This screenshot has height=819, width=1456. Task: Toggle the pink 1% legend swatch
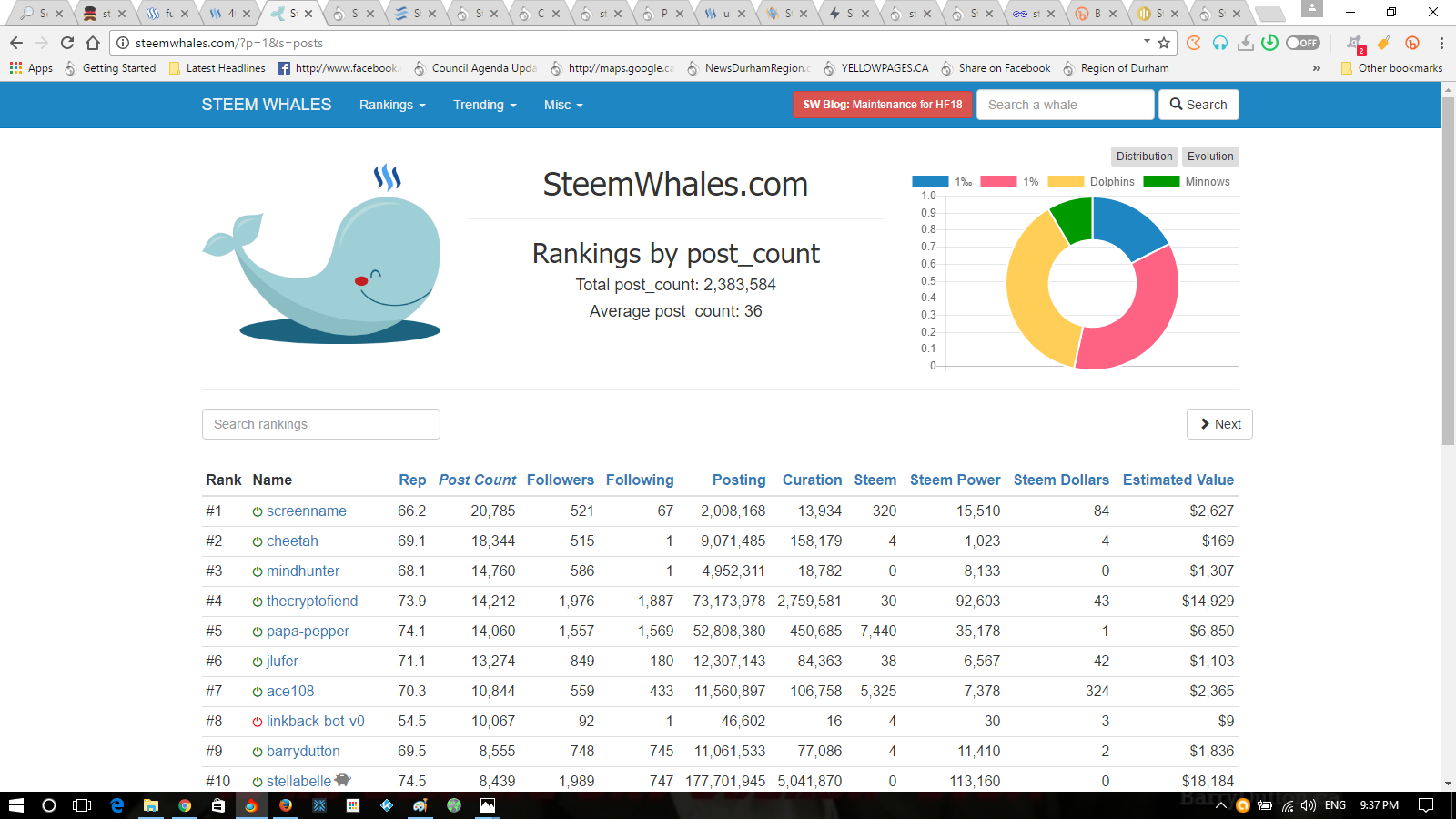pos(998,181)
